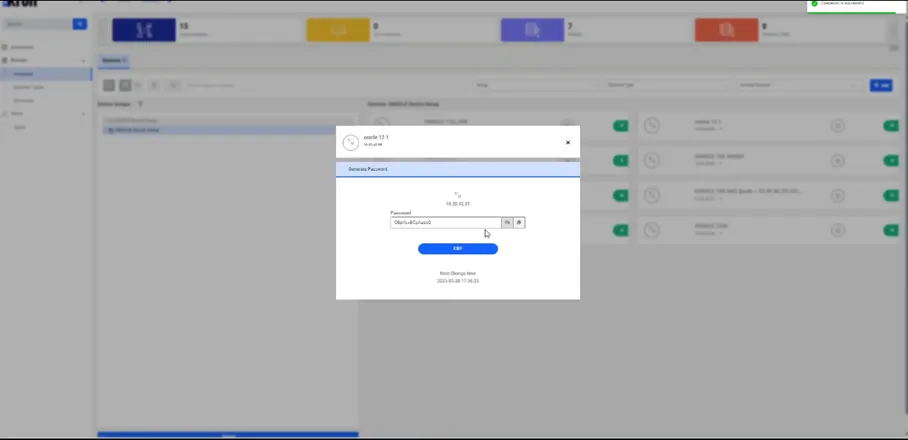
Task: Focus the Password input field
Action: (x=445, y=222)
